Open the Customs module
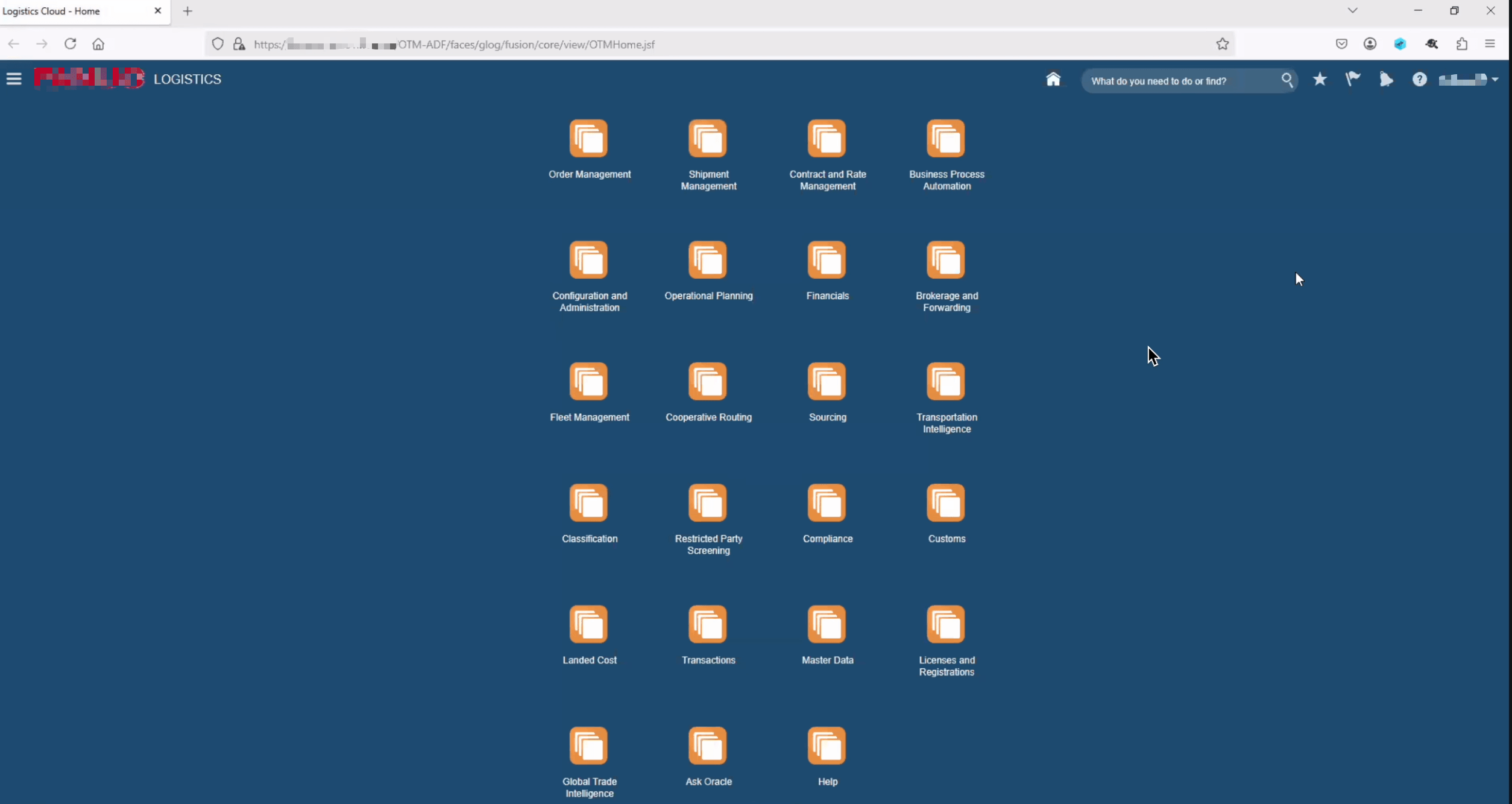The image size is (1512, 804). point(946,503)
